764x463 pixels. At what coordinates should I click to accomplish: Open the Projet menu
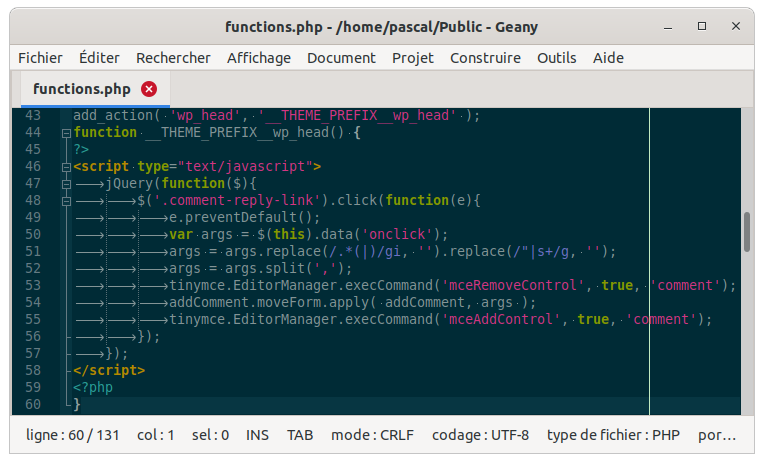pyautogui.click(x=413, y=58)
